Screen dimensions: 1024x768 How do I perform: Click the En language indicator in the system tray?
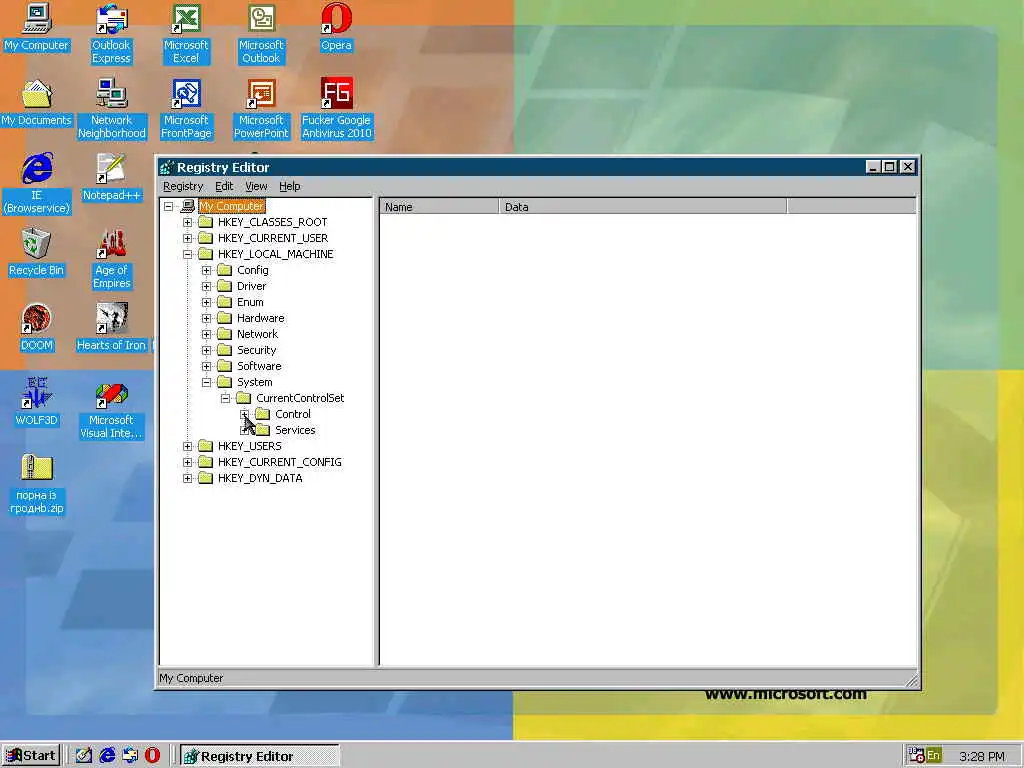click(933, 756)
